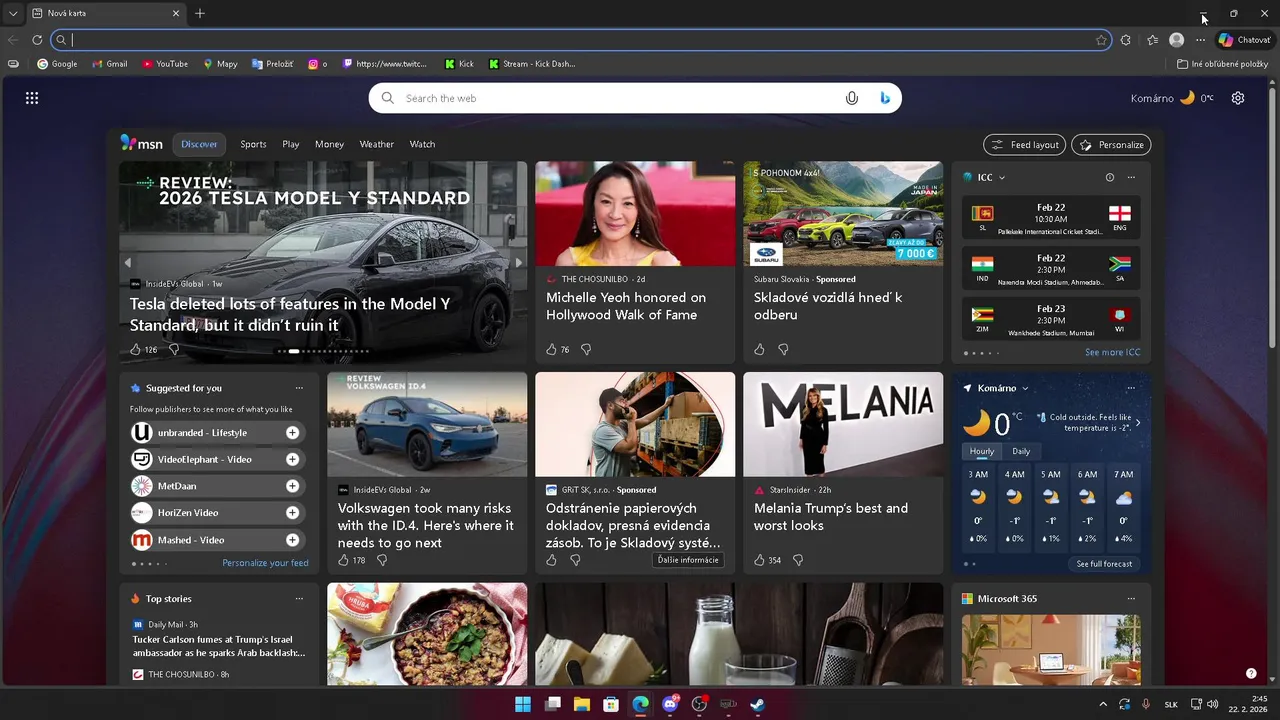Open the weather card more options

click(1131, 388)
